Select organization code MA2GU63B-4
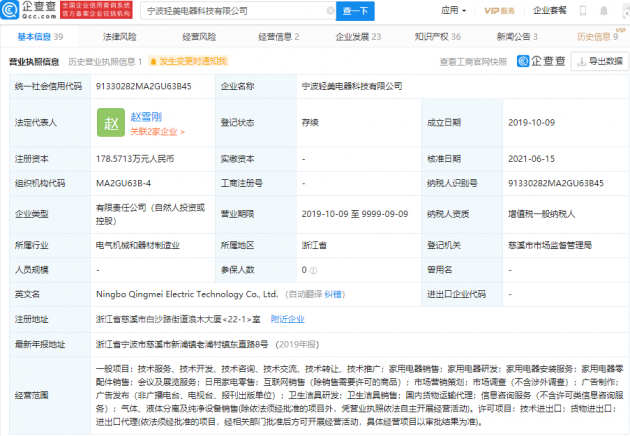The width and height of the screenshot is (630, 436). [123, 183]
